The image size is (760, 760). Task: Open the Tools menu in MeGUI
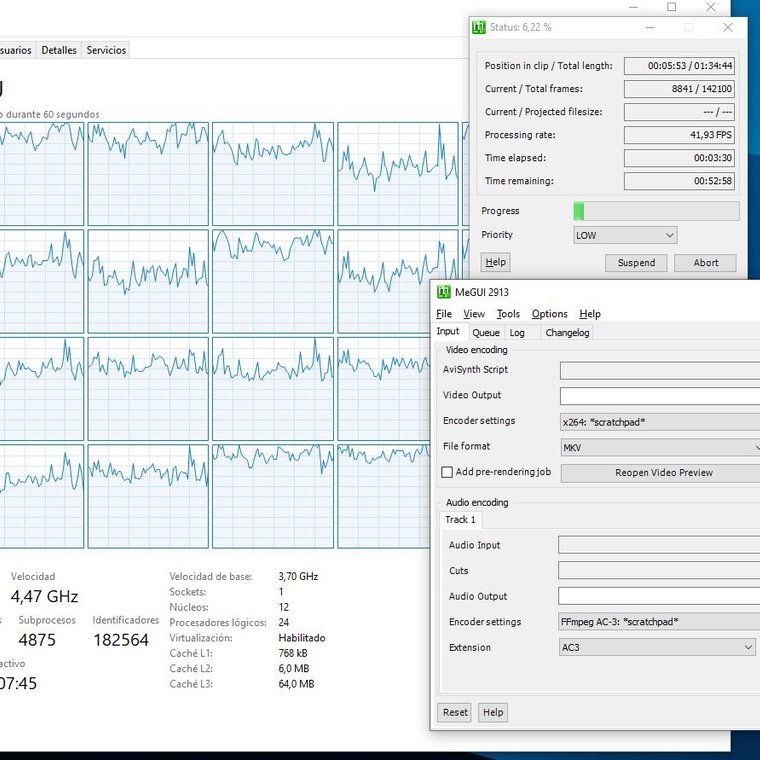[508, 314]
